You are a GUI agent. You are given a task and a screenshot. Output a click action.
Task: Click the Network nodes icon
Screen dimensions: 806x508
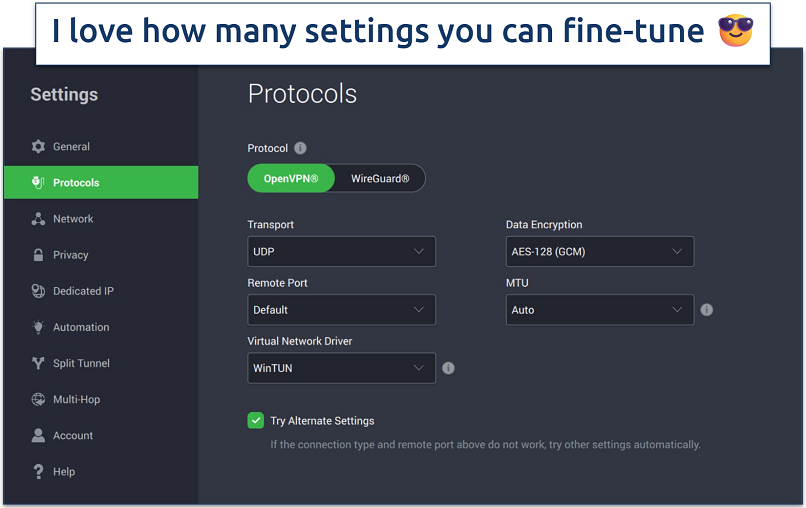(38, 219)
